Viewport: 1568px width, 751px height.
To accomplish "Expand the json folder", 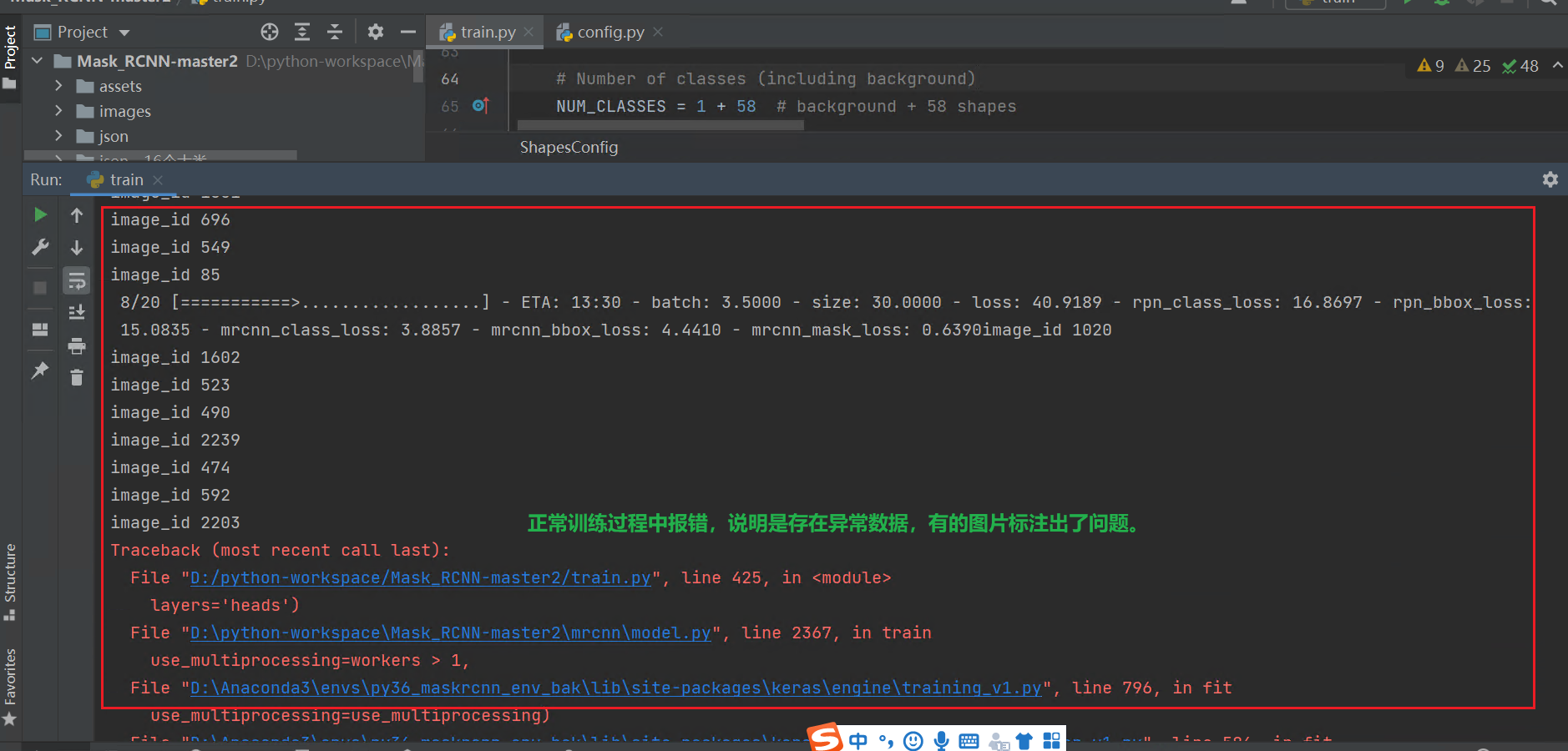I will [58, 136].
